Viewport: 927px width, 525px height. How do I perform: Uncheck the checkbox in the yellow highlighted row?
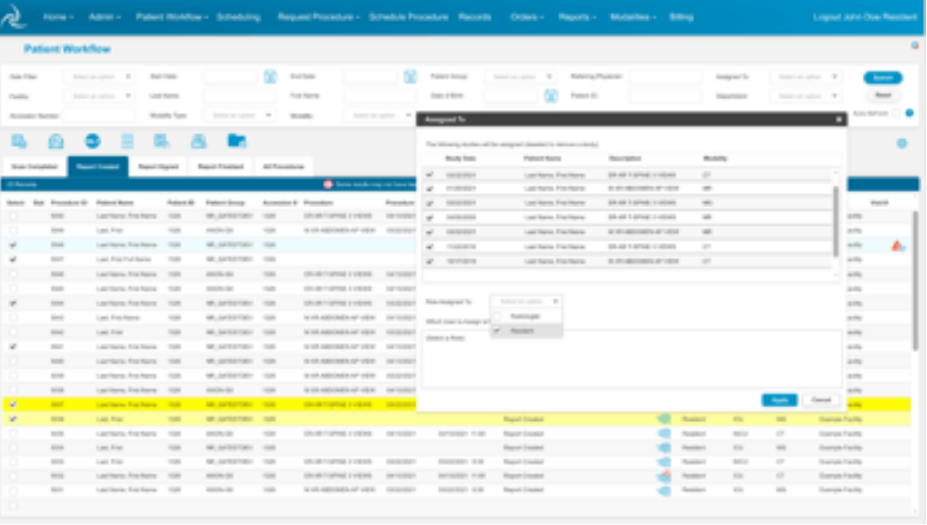click(x=13, y=405)
